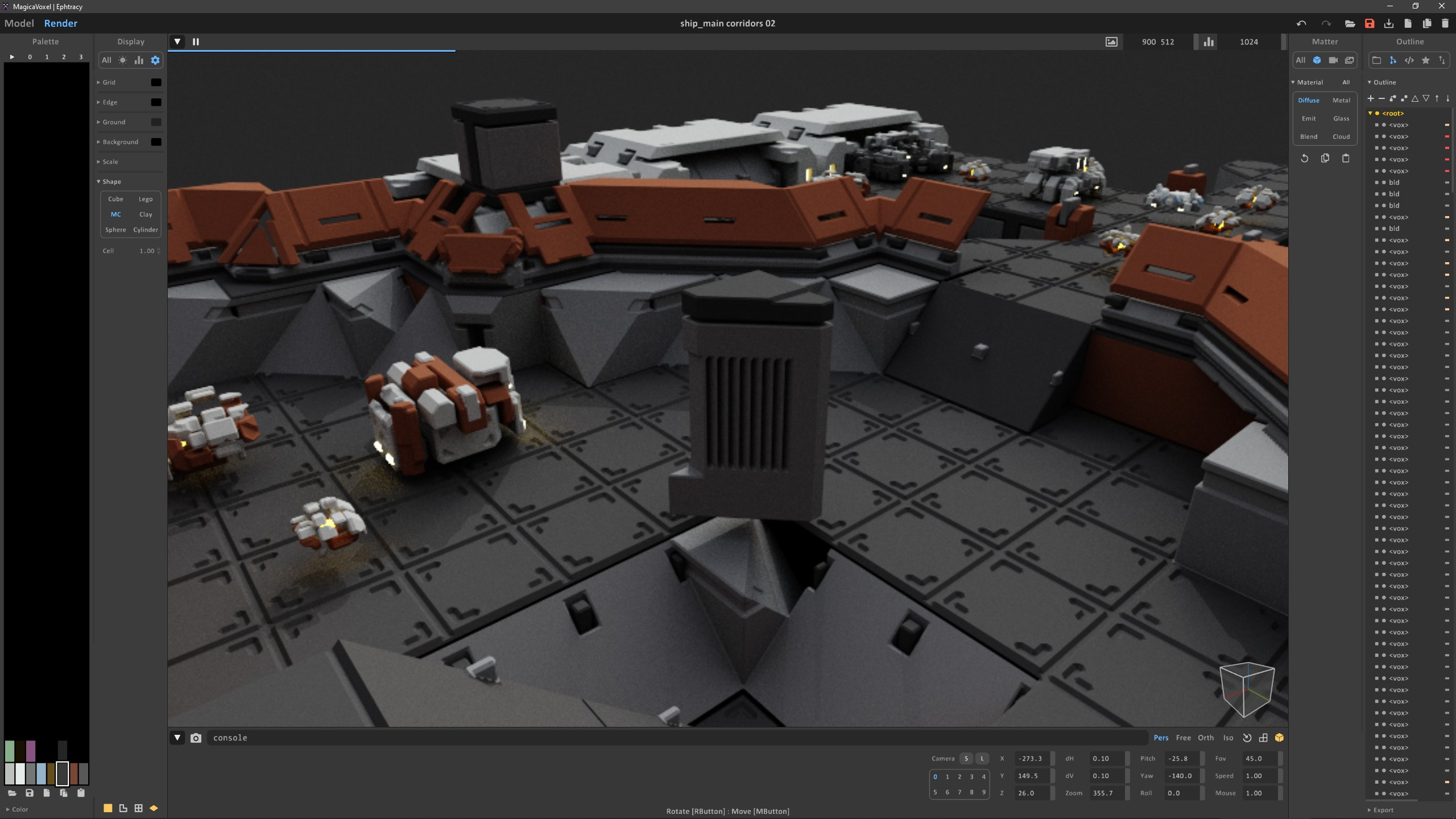The image size is (1456, 819).
Task: Click the minus icon to remove outline node
Action: point(1381,98)
